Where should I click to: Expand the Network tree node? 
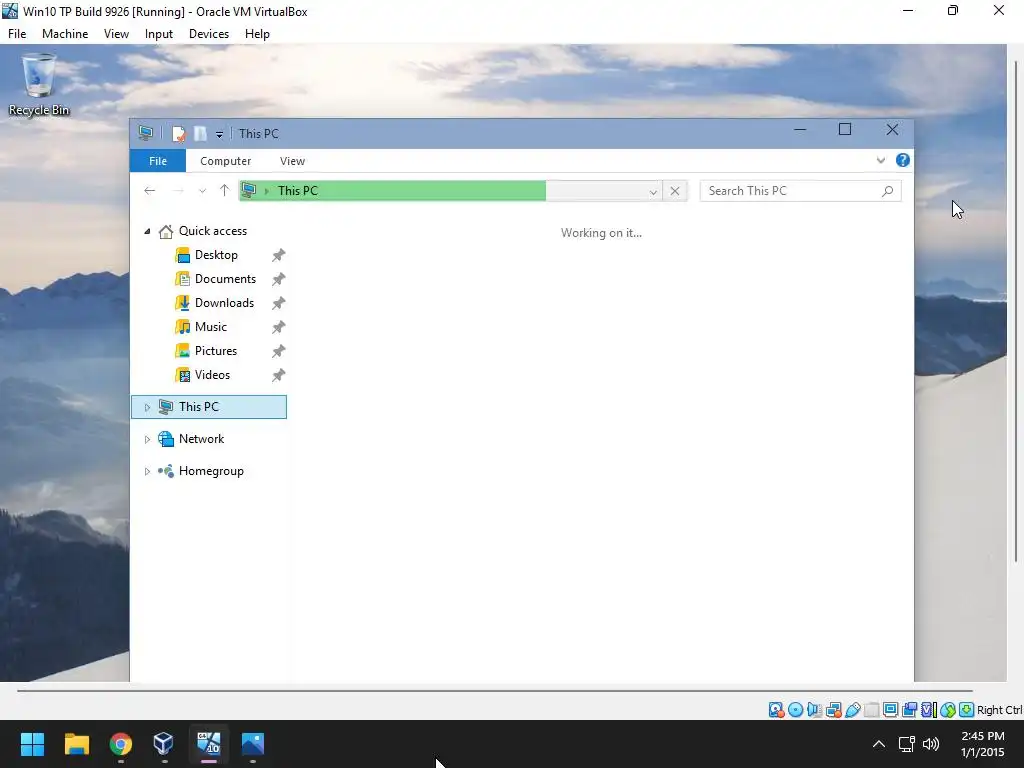coord(148,440)
